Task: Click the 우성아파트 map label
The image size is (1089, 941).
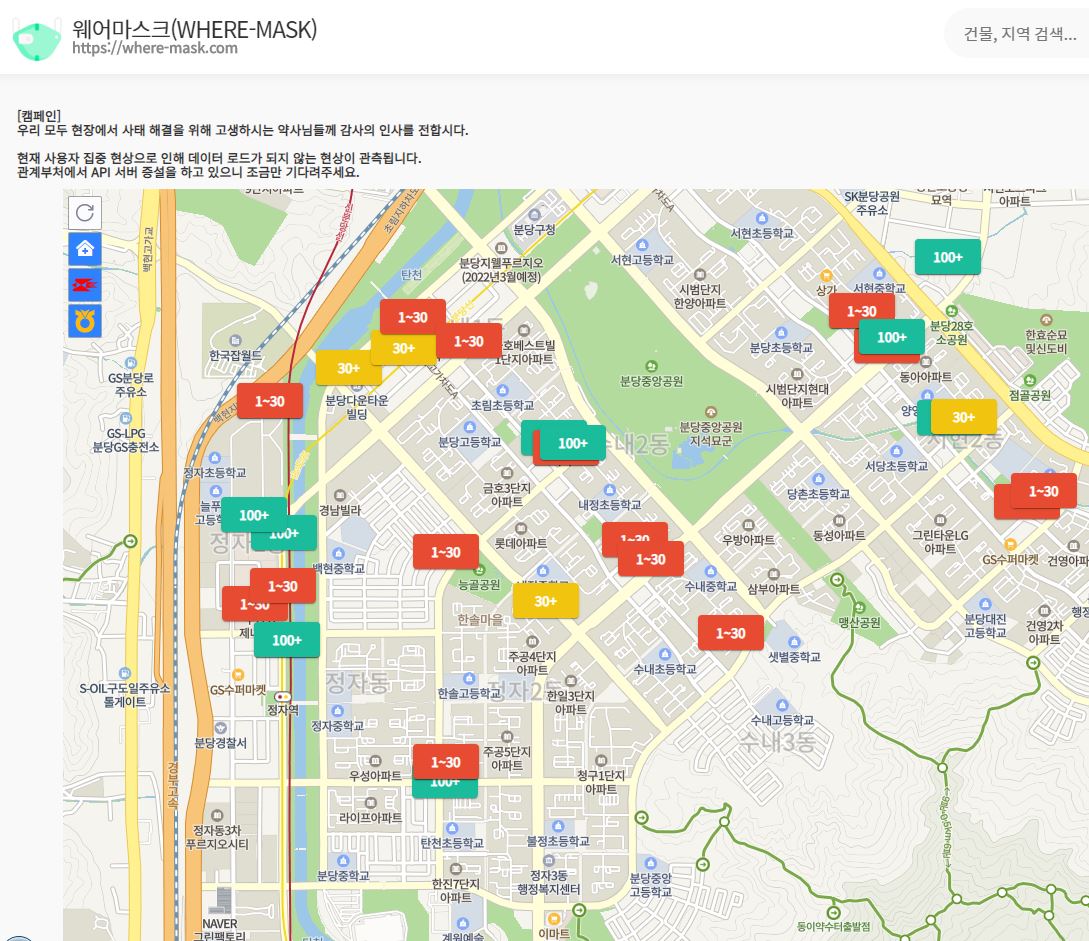Action: 375,776
